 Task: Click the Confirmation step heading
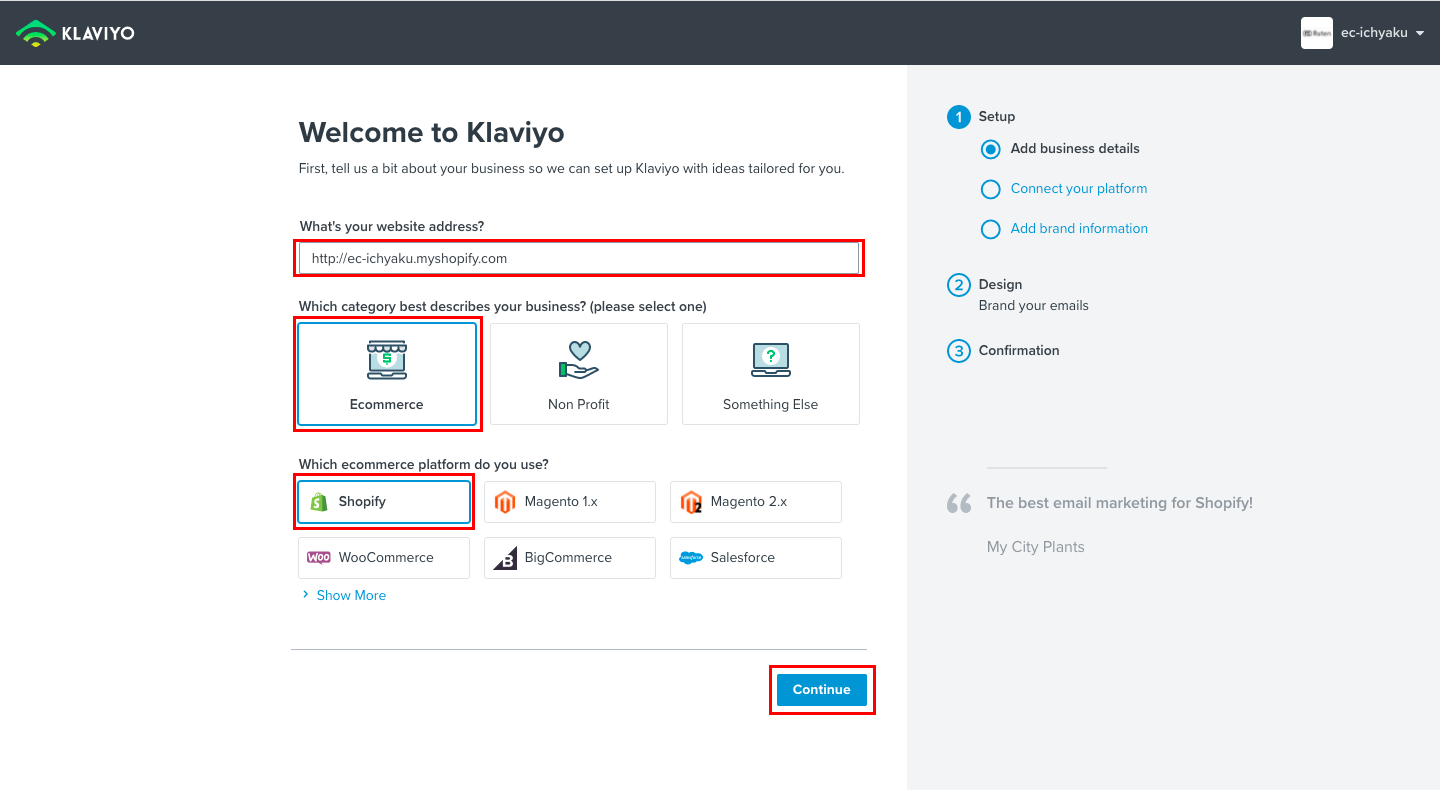[1019, 351]
